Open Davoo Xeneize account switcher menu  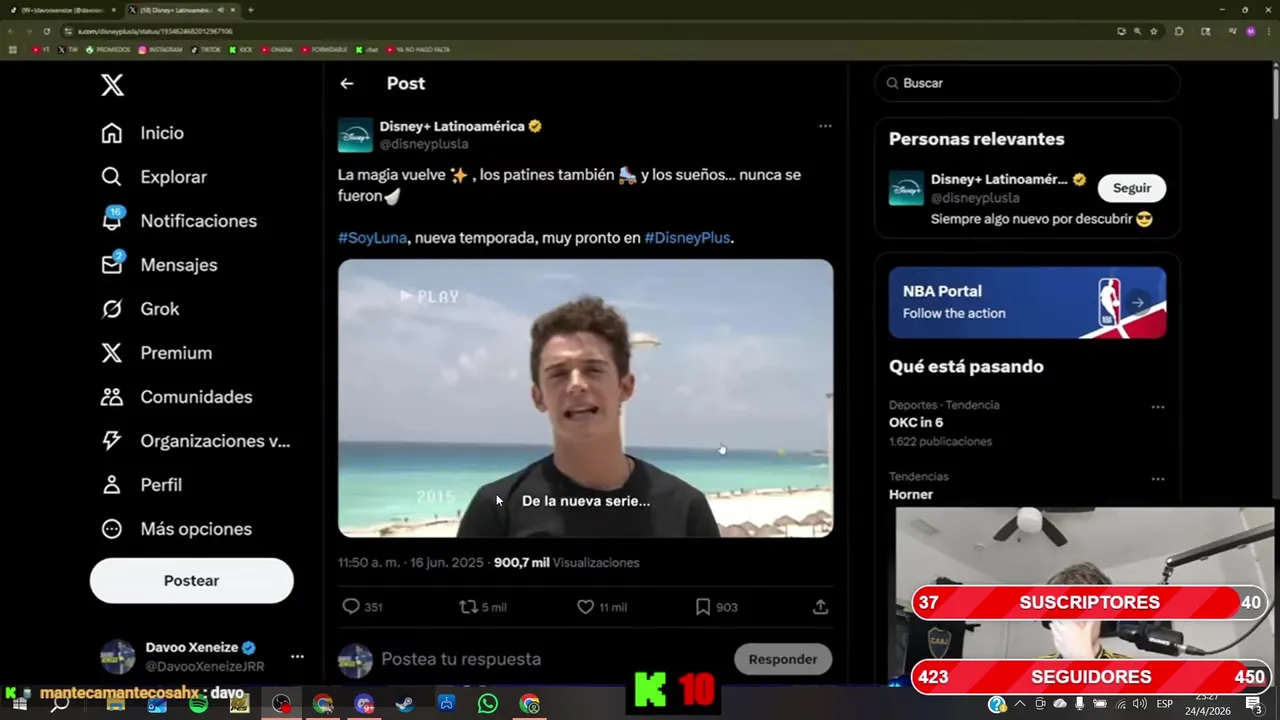[x=203, y=657]
